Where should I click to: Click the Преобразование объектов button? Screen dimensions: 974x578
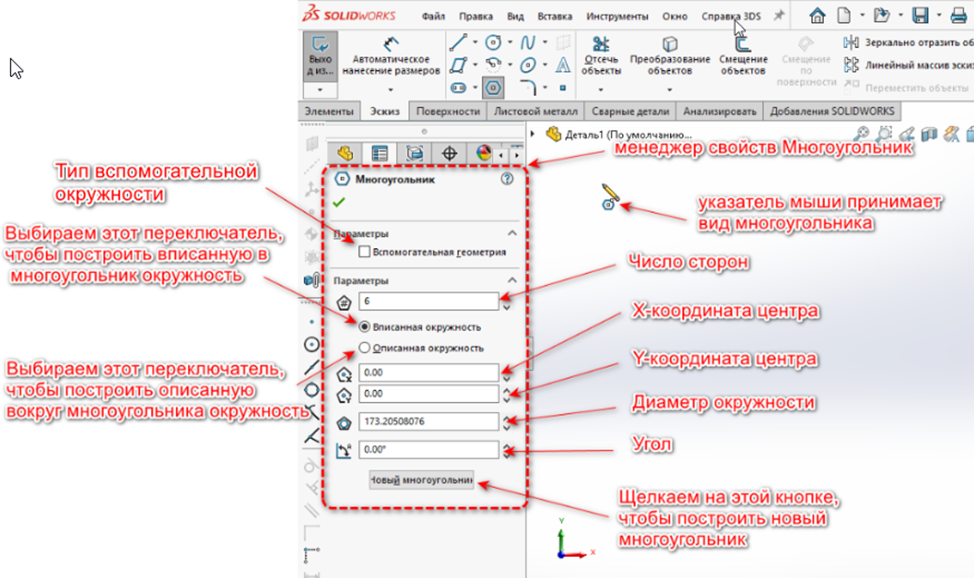pos(670,56)
